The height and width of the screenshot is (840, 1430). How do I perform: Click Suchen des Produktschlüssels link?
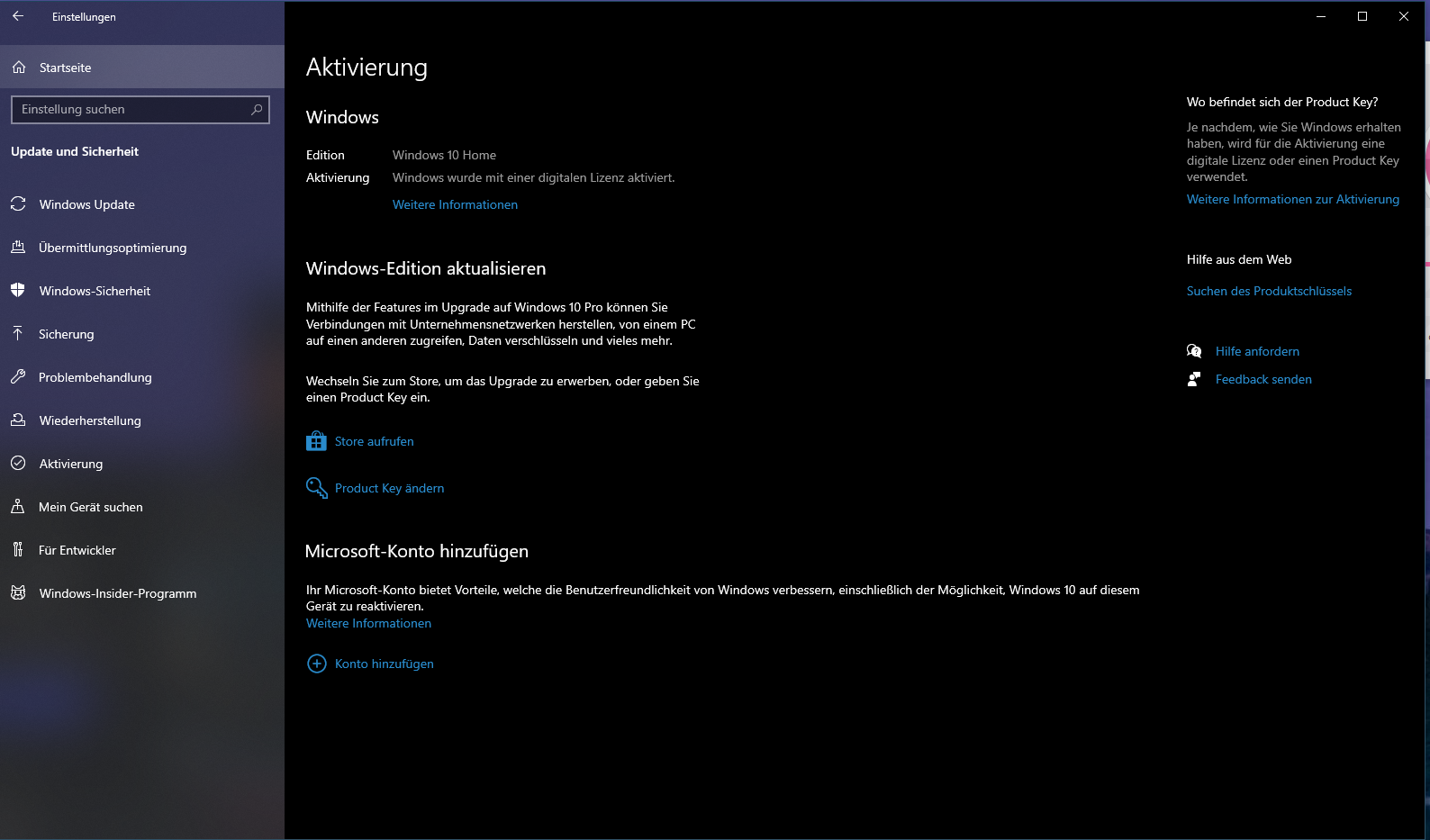(1269, 291)
